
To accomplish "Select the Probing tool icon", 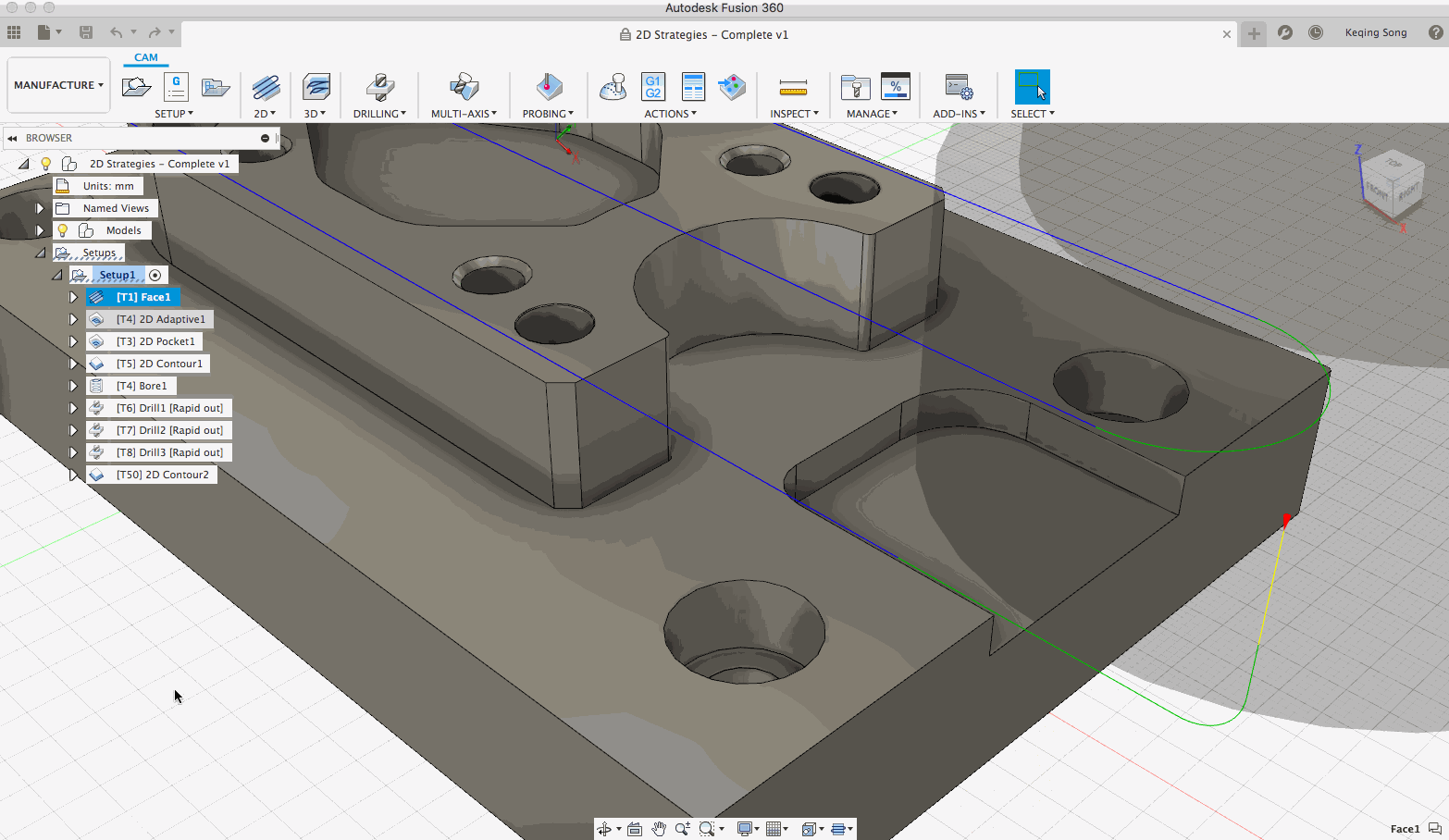I will (x=548, y=87).
